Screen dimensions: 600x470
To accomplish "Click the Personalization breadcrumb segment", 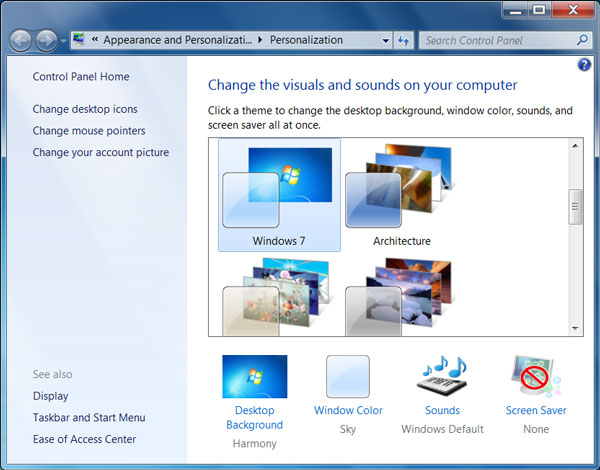I will point(306,40).
